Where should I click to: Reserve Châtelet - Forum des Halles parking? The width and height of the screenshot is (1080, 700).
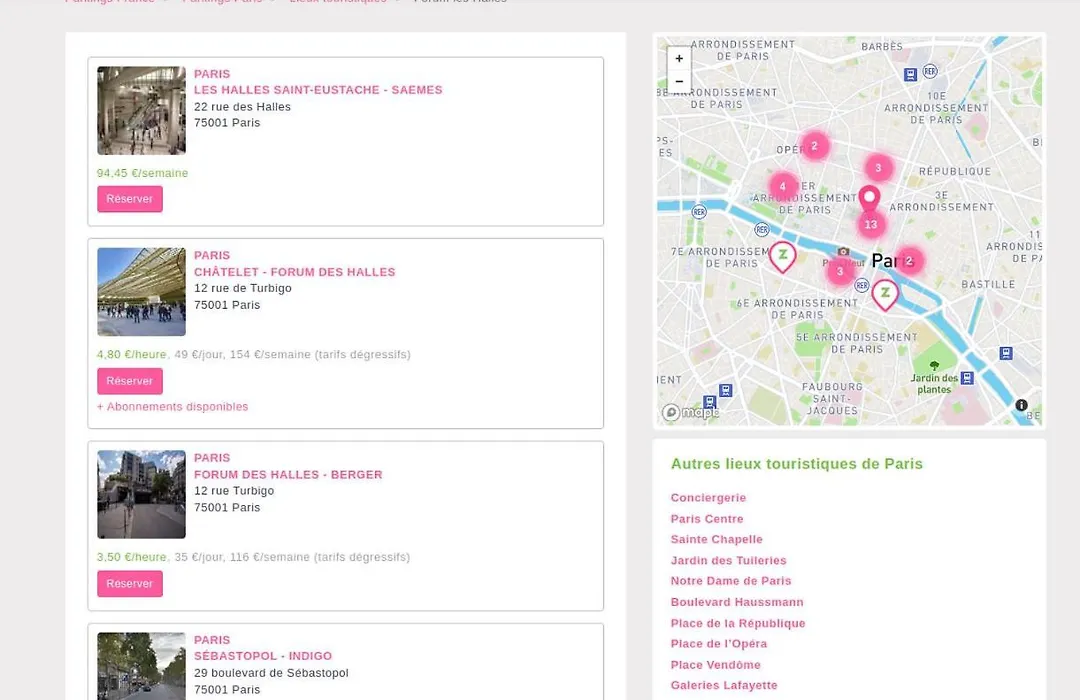point(129,381)
